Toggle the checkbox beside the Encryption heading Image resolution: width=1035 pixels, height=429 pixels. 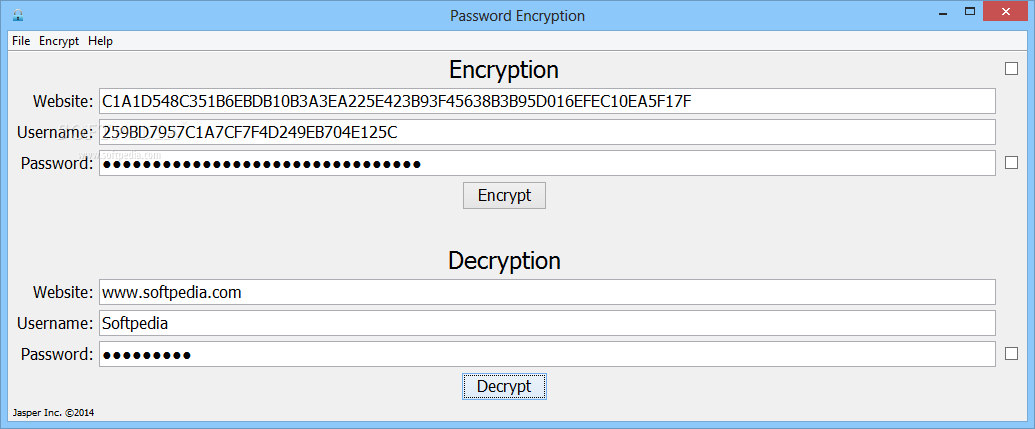(1011, 69)
